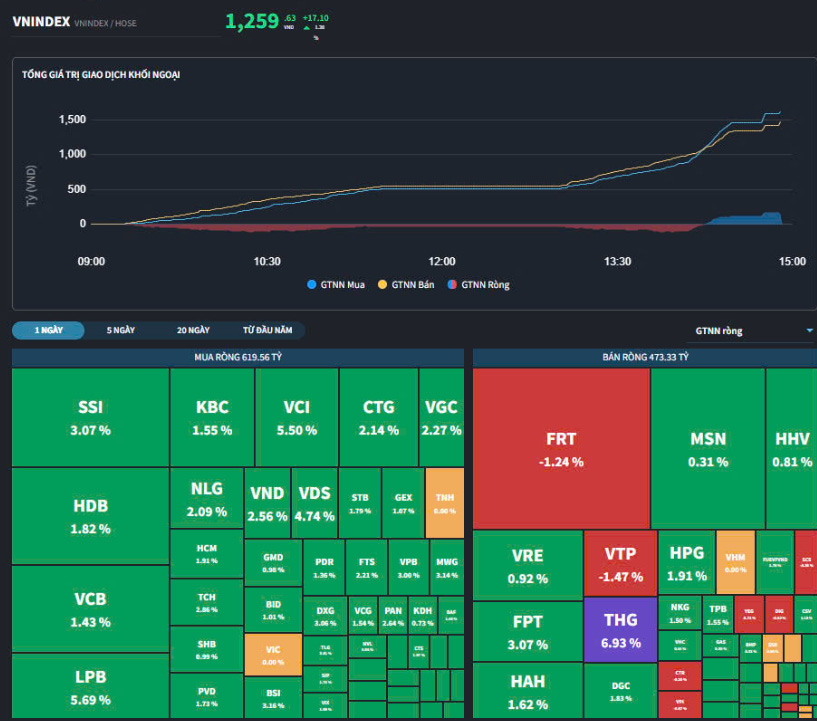The height and width of the screenshot is (721, 817).
Task: Open the CTG 2.14% tile
Action: [x=379, y=417]
